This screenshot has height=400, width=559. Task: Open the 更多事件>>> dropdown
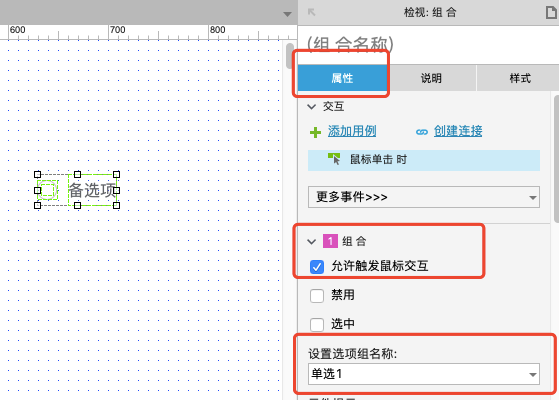click(x=424, y=197)
